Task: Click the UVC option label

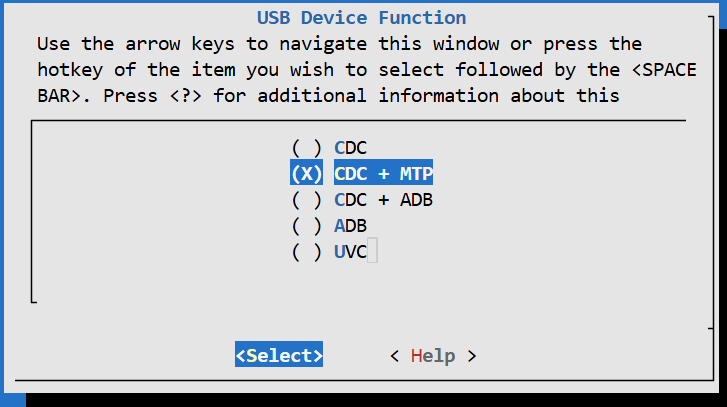Action: pos(351,252)
